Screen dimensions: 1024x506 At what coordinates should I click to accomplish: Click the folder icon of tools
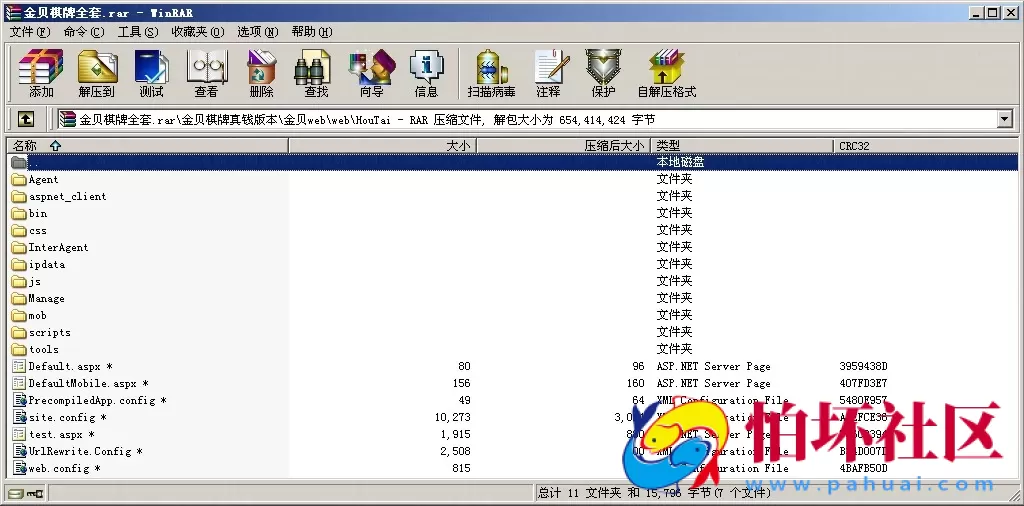[x=19, y=349]
